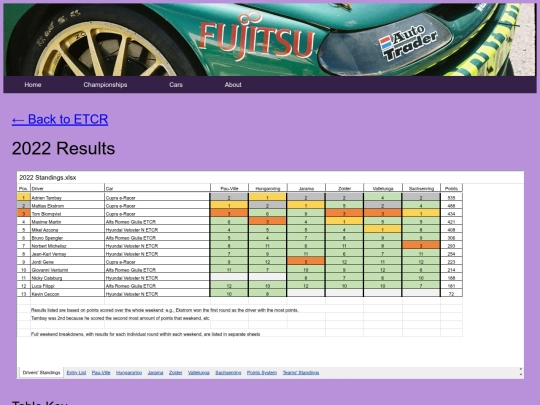Click the Points column header
The height and width of the screenshot is (405, 540).
click(451, 188)
